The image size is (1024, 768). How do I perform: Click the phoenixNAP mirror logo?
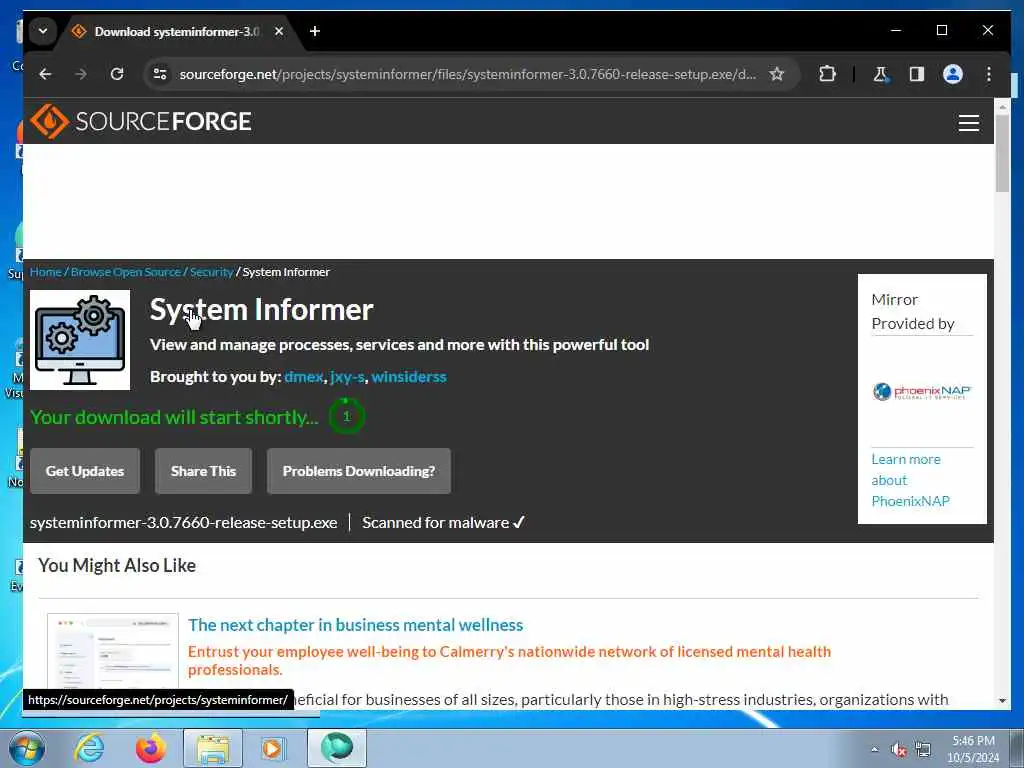pyautogui.click(x=922, y=391)
